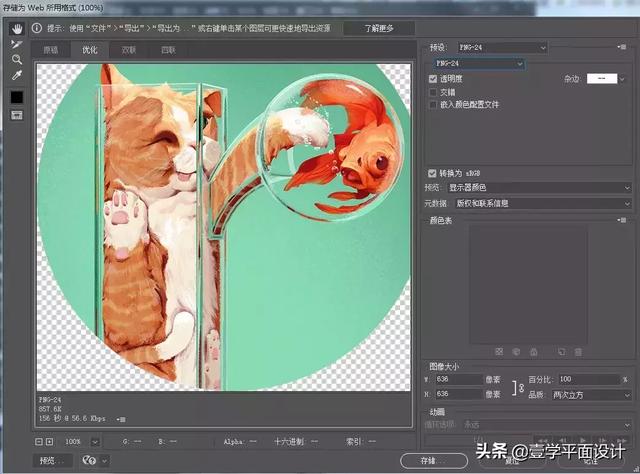640x474 pixels.
Task: Switch to the 双联 tab
Action: (129, 50)
